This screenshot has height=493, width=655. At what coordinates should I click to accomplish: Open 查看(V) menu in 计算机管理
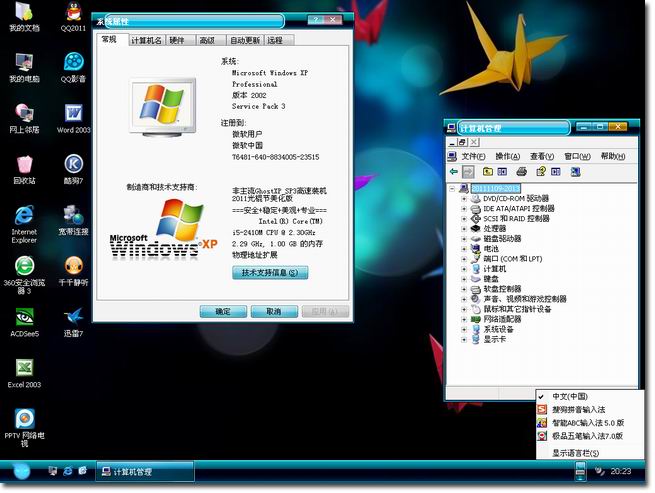coord(542,156)
